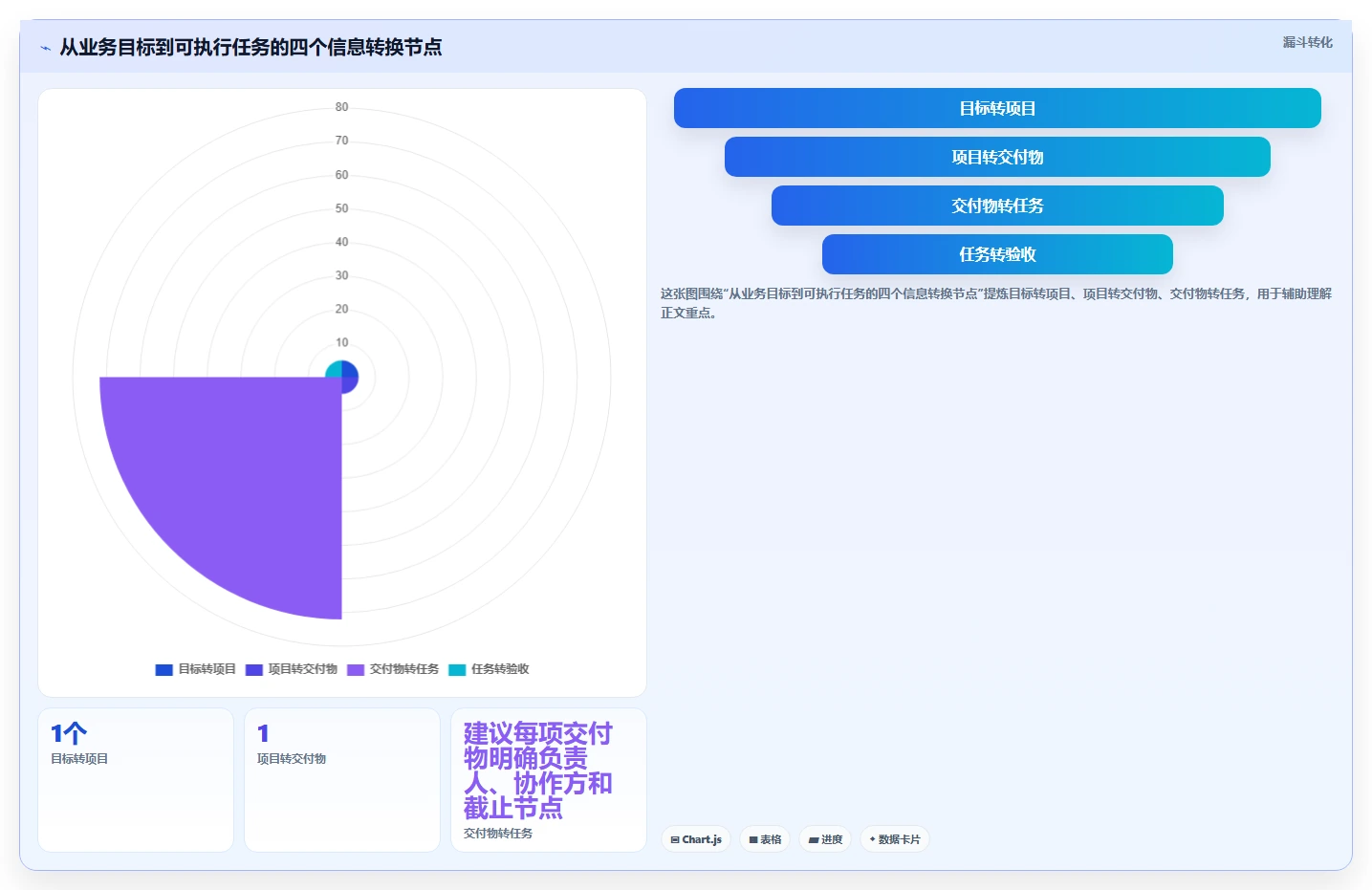Viewport: 1372px width, 890px height.
Task: Click the description paragraph starting 这张图围绕
Action: [996, 303]
